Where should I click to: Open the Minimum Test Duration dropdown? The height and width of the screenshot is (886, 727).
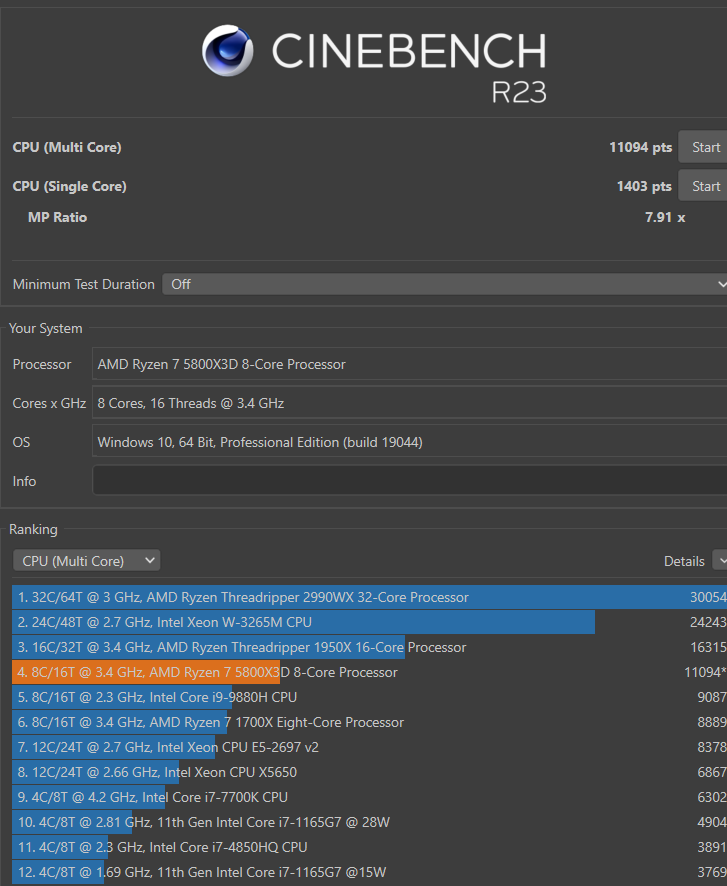[x=445, y=284]
